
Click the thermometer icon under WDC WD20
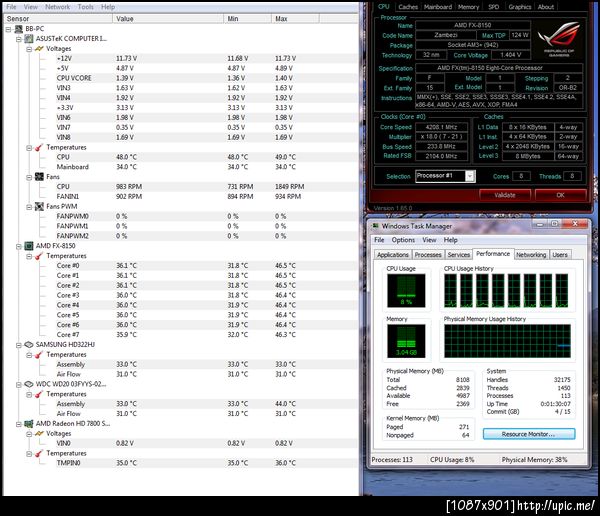[39, 394]
